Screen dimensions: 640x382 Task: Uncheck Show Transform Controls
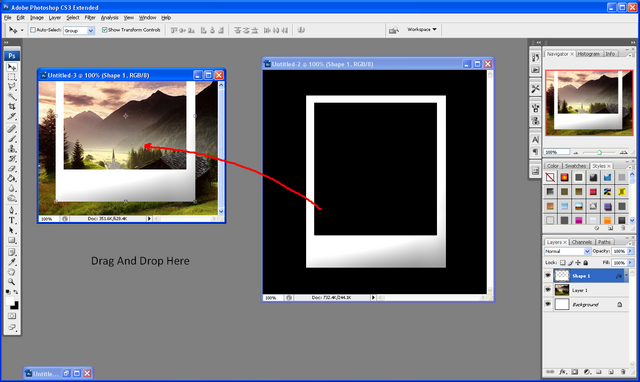pyautogui.click(x=104, y=30)
